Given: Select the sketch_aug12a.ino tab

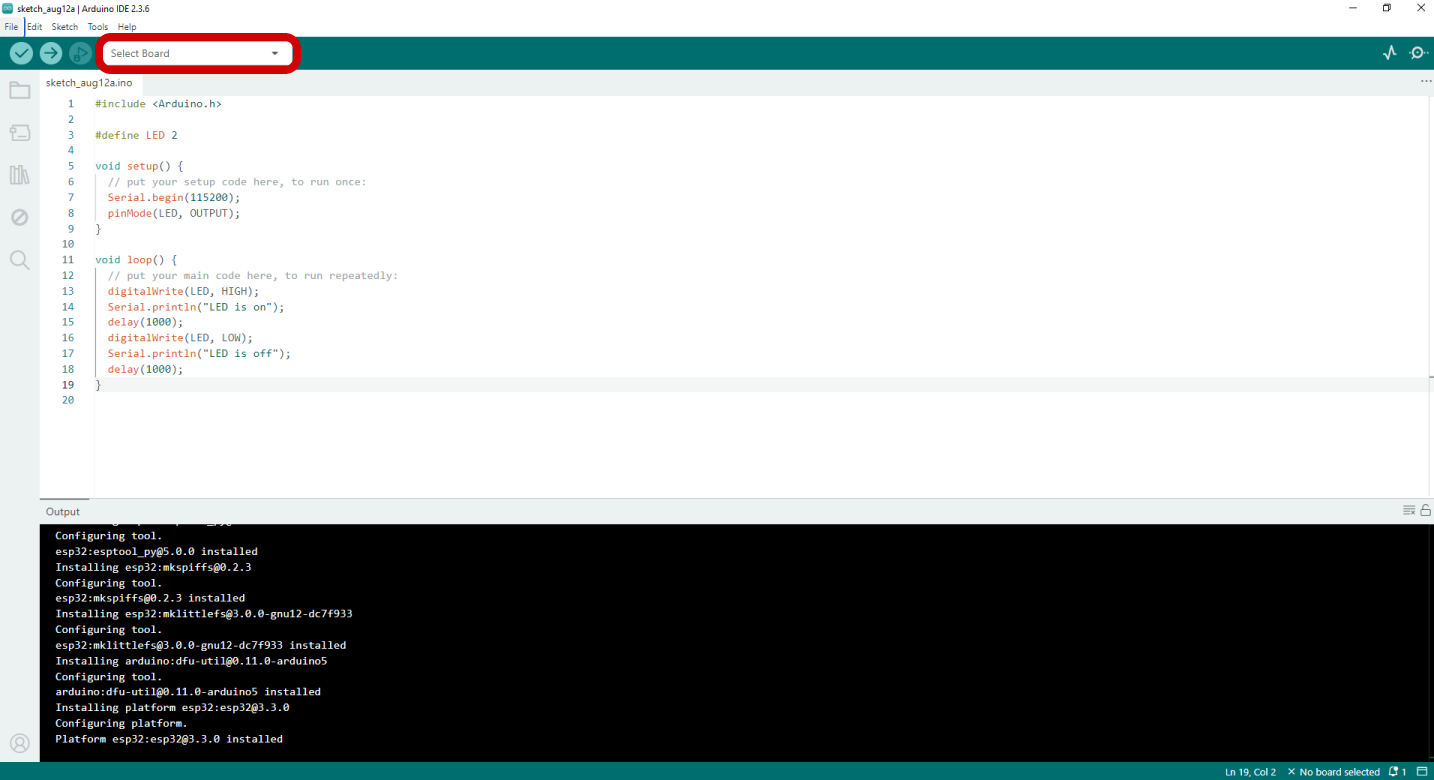Looking at the screenshot, I should (x=89, y=83).
